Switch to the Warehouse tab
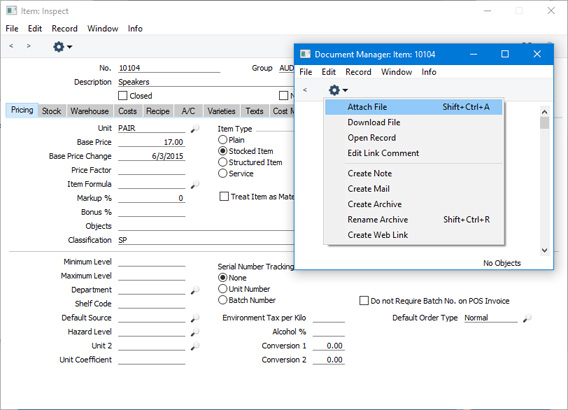This screenshot has width=568, height=410. point(89,111)
